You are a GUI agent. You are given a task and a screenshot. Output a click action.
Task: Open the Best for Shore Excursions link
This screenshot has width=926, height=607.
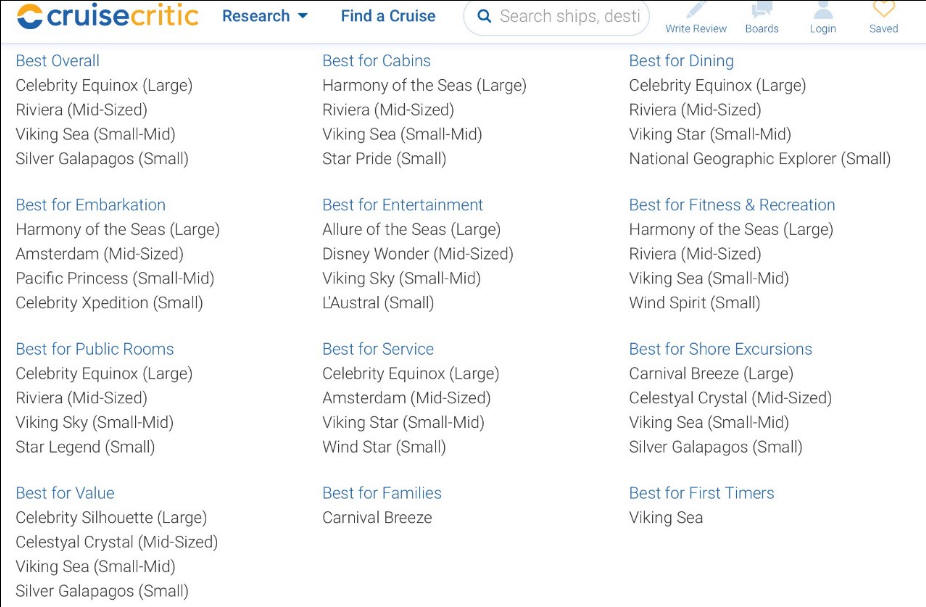pos(720,349)
